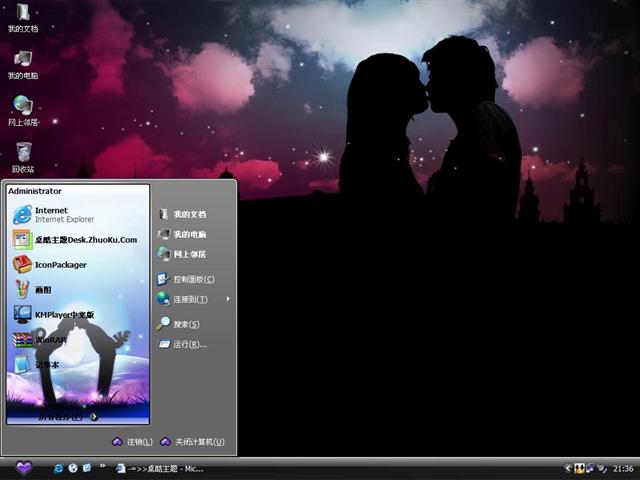Select 搜索(S) in the Start menu
The width and height of the screenshot is (640, 480).
coord(185,324)
